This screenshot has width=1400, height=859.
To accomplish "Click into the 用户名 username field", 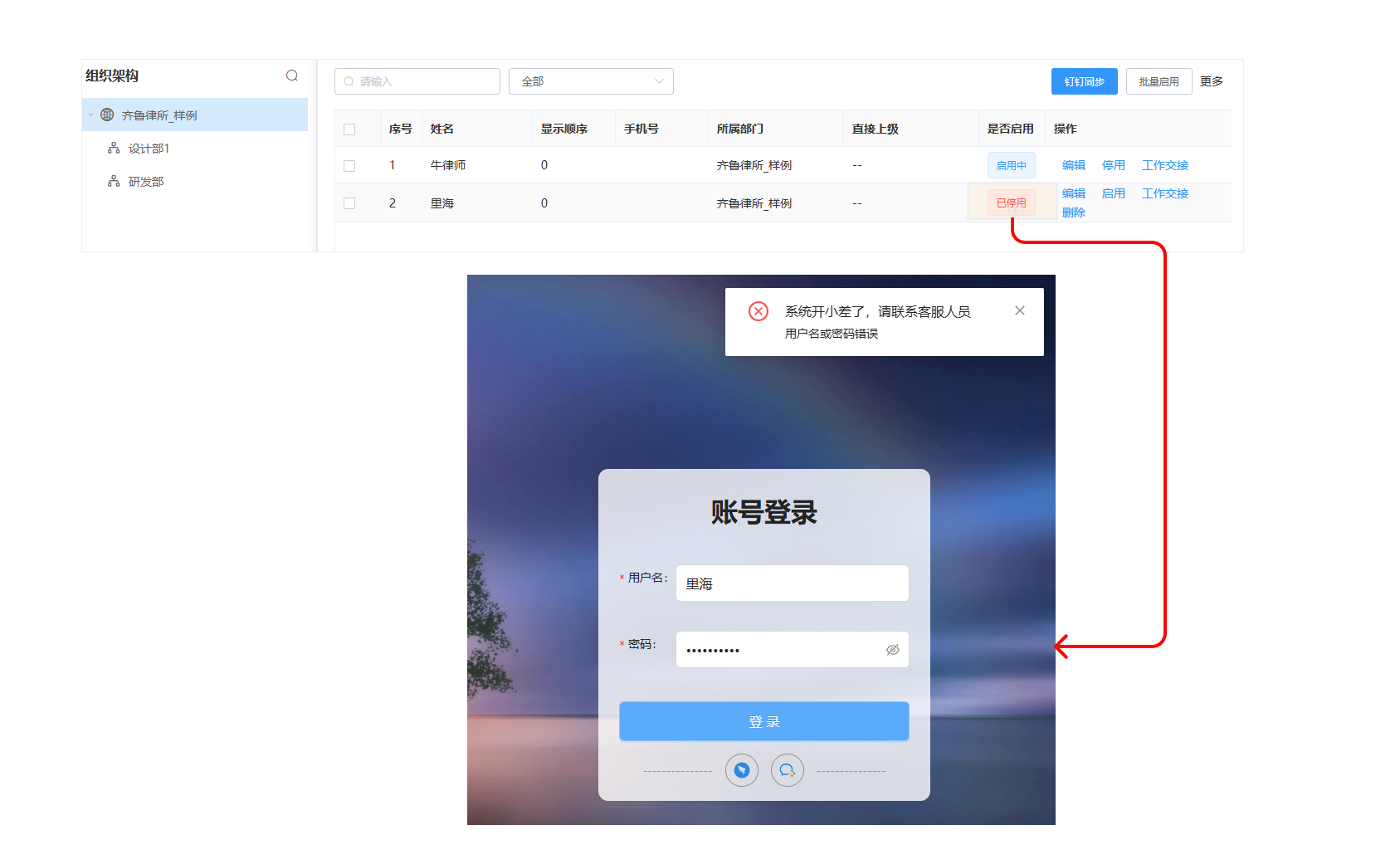I will 792,583.
